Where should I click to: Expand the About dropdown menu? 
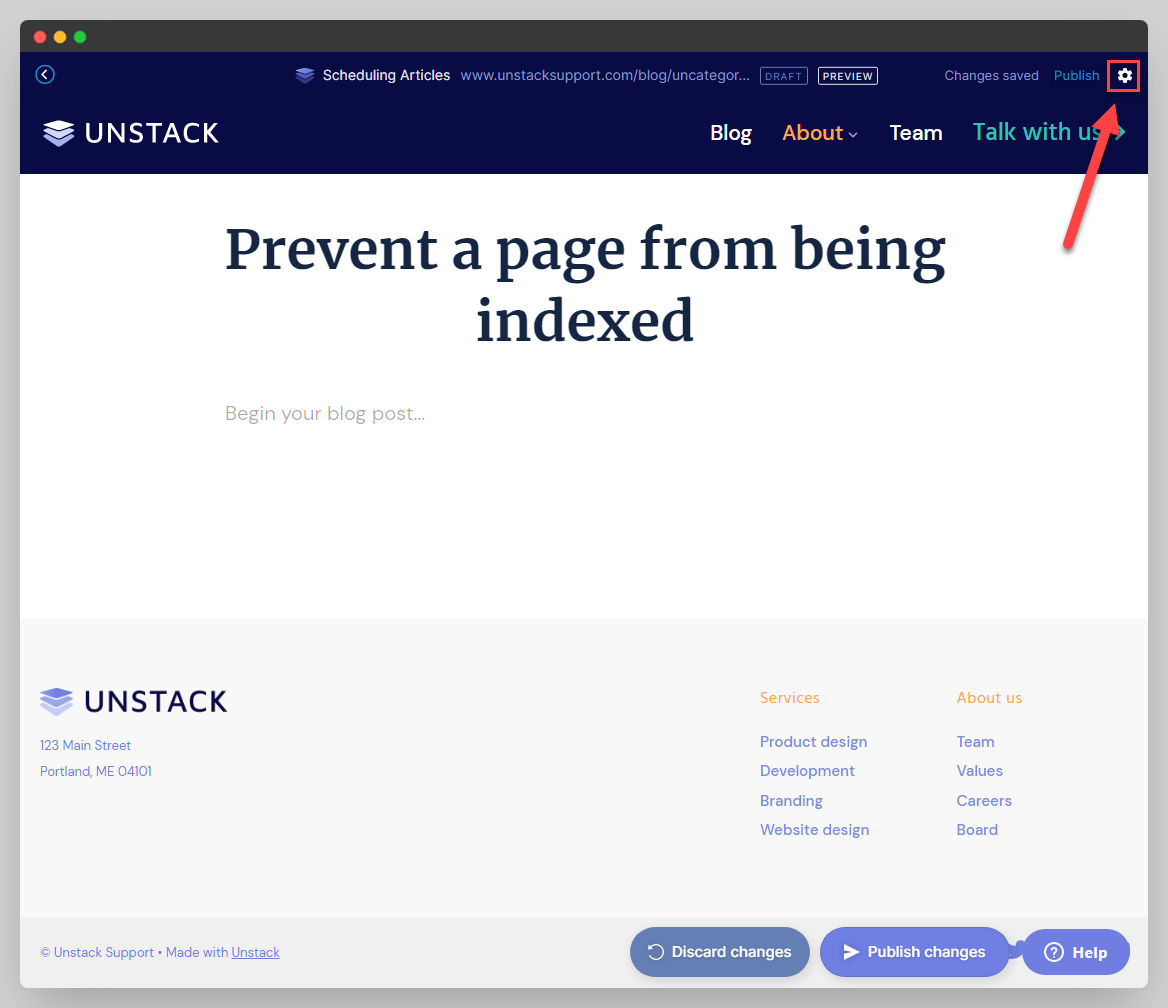pos(820,133)
